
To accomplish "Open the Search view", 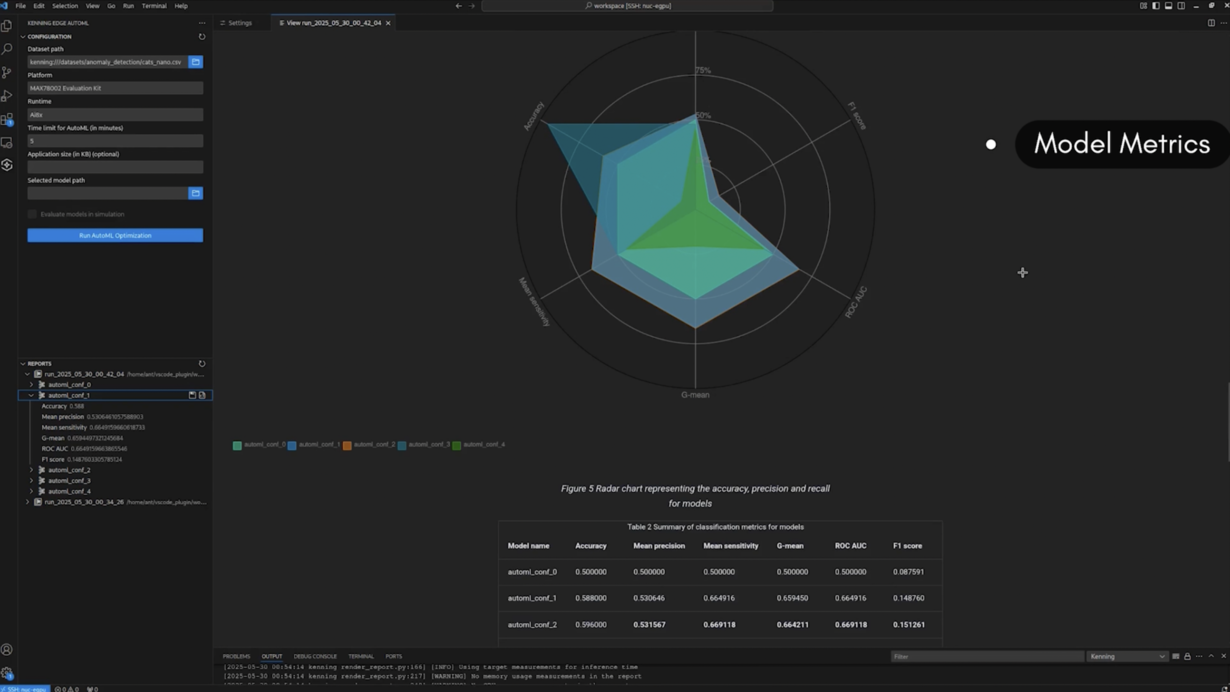I will point(7,48).
